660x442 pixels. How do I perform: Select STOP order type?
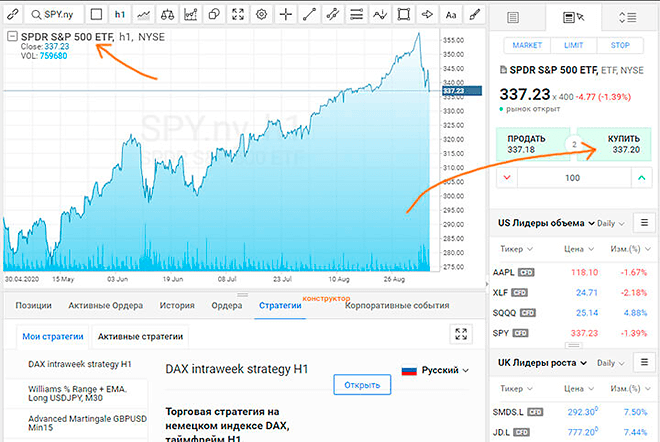point(620,45)
